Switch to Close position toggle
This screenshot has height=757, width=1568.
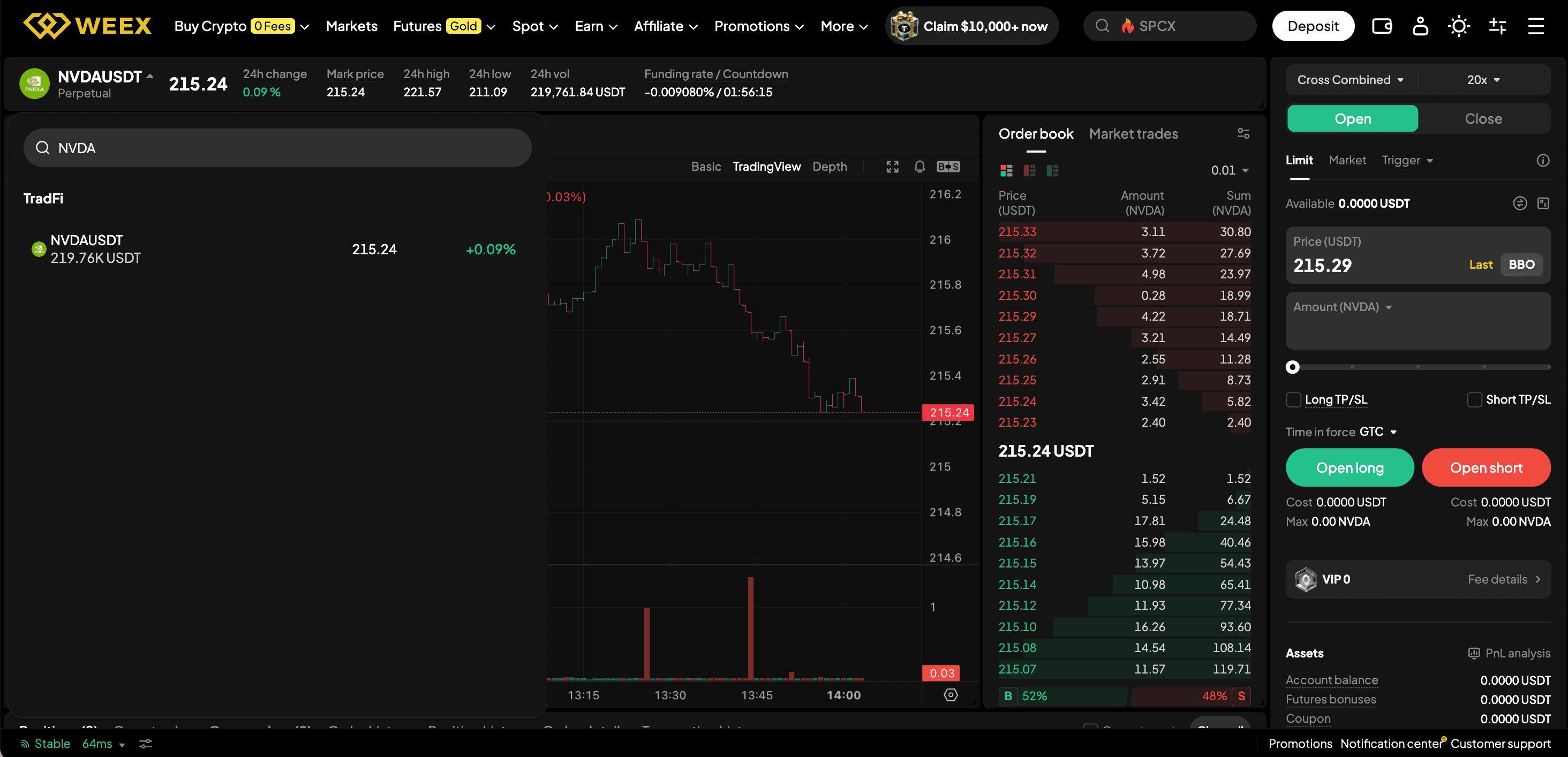[1483, 119]
